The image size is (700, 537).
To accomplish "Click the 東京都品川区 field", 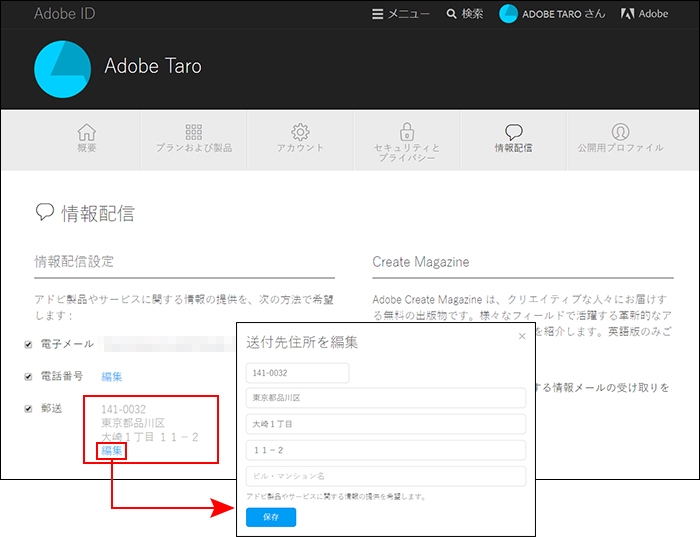I will (x=386, y=398).
